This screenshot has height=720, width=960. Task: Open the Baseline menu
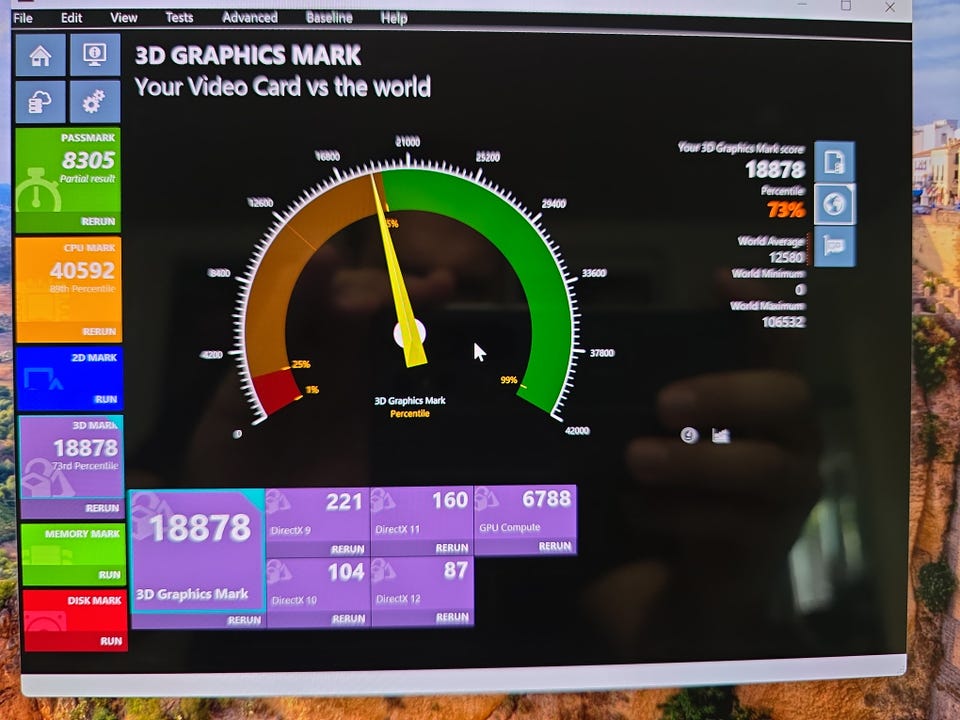(x=329, y=18)
